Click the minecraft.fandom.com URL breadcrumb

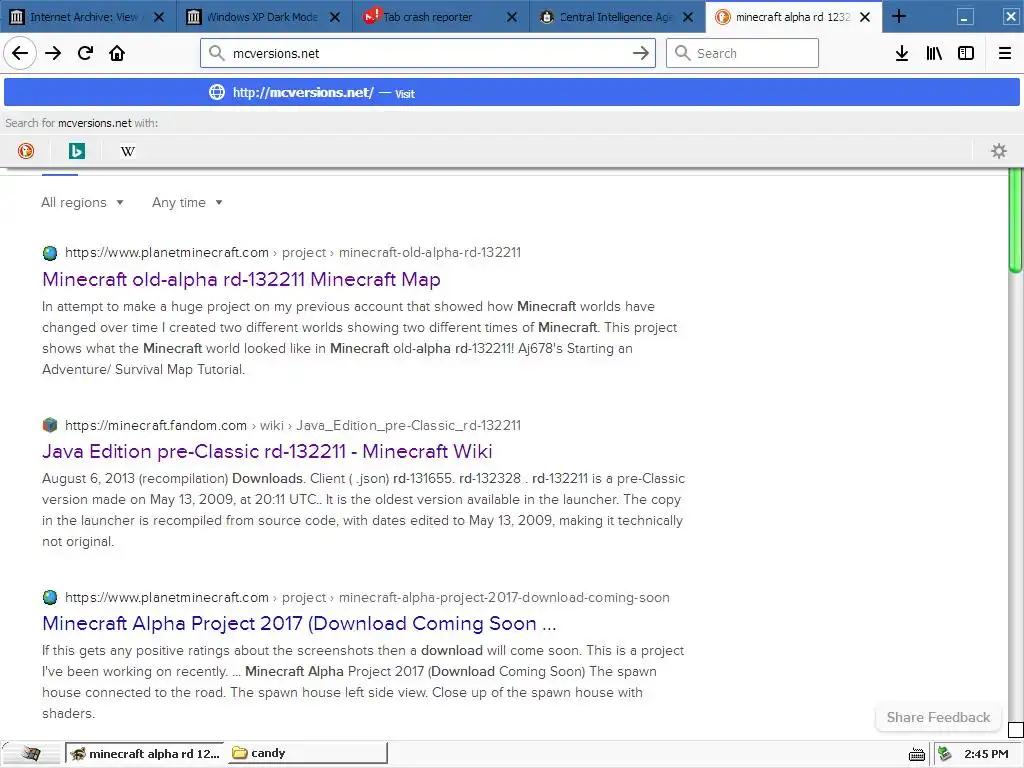click(293, 425)
